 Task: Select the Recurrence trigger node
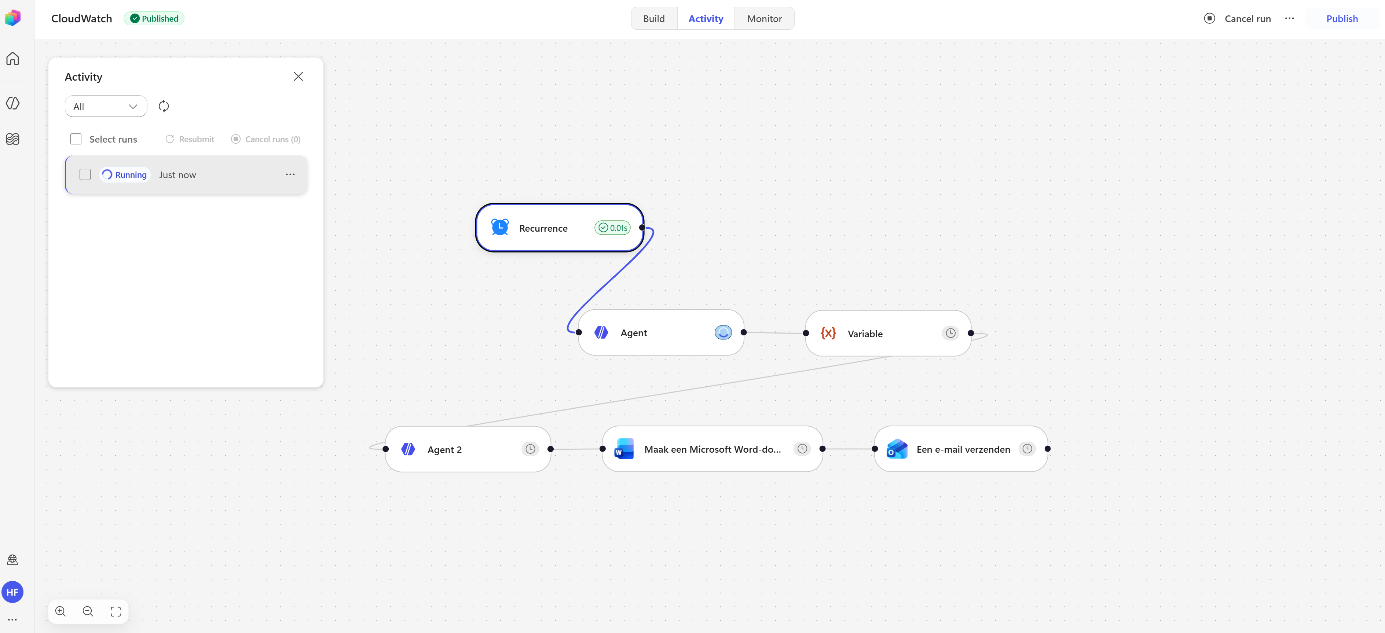click(560, 228)
